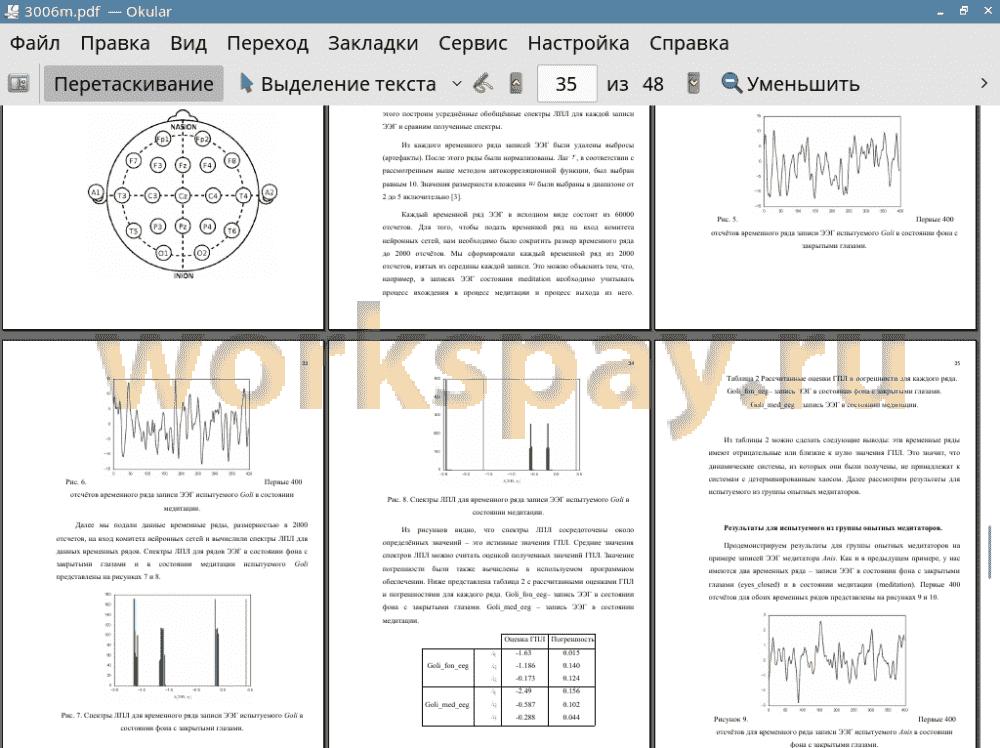Click the Рис. 6 caption label

coord(75,482)
